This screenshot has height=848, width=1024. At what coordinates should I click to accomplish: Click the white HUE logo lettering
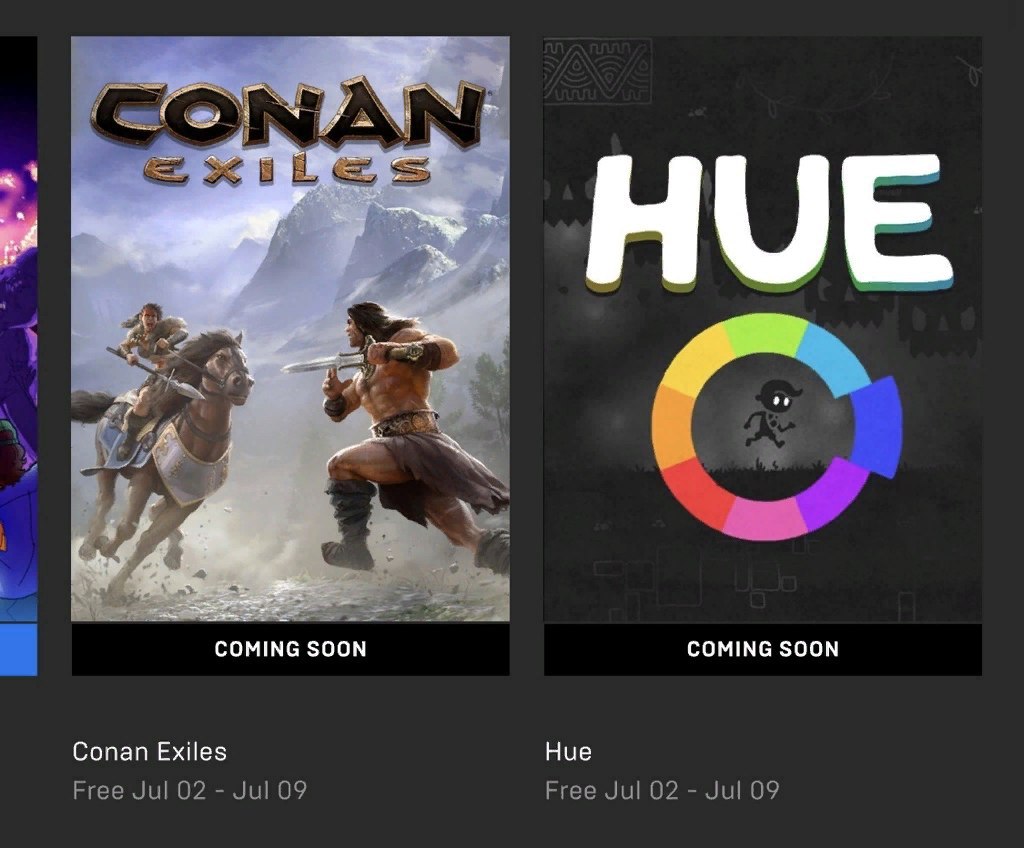point(769,222)
